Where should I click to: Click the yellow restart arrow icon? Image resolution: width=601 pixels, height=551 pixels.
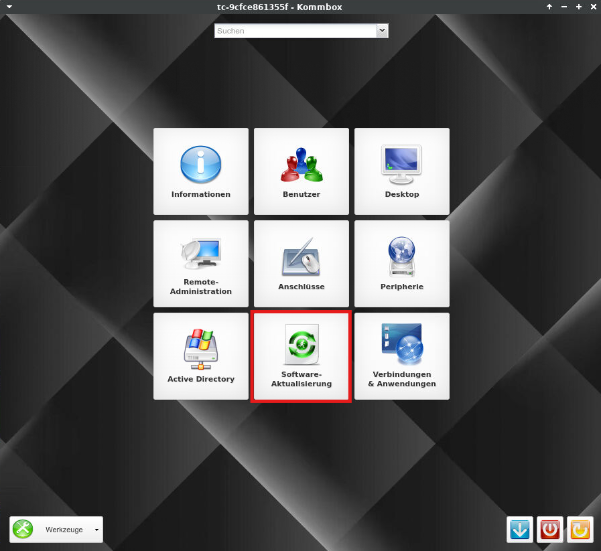pos(580,529)
